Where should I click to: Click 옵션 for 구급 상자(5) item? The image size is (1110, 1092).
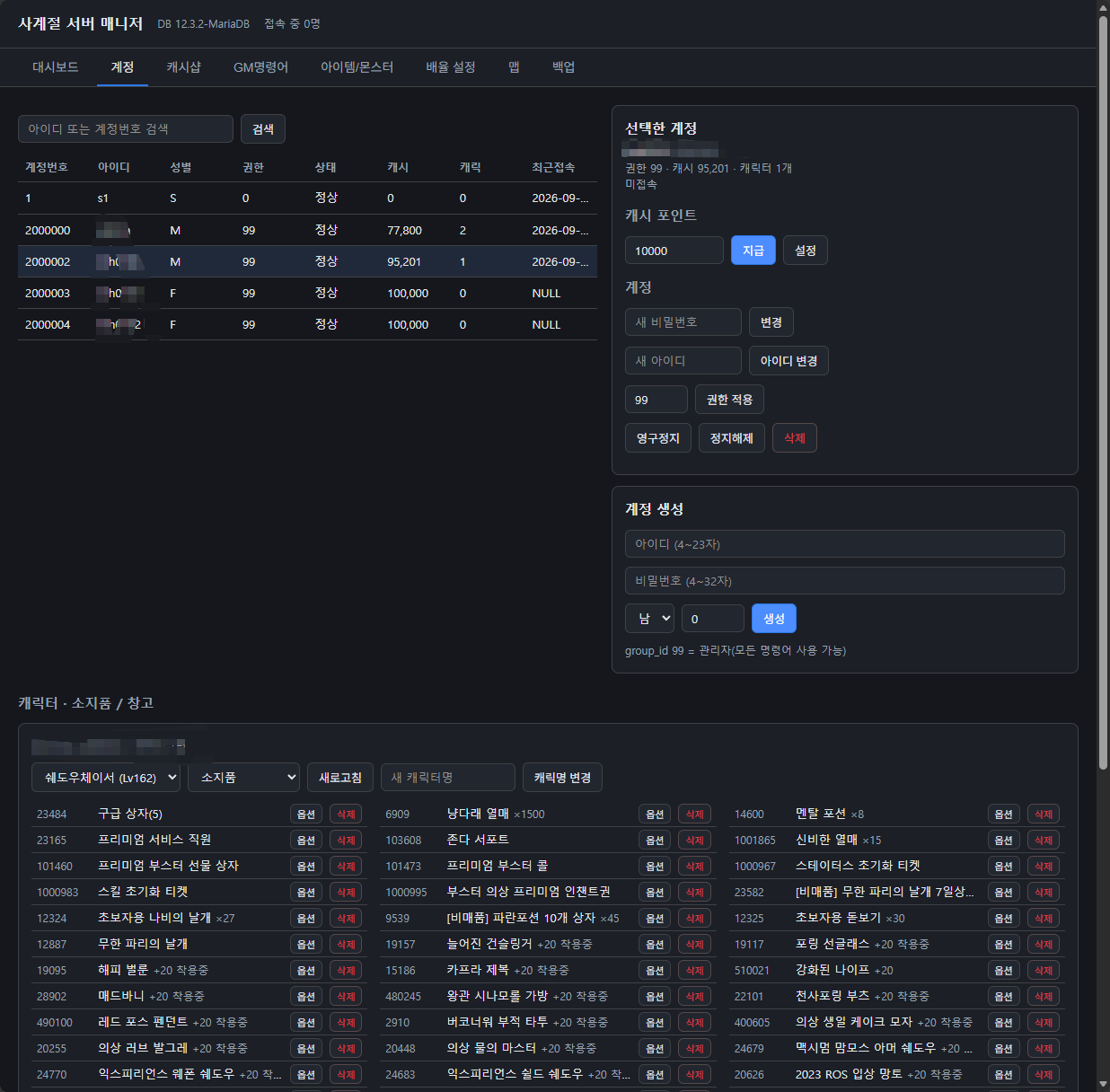tap(306, 815)
